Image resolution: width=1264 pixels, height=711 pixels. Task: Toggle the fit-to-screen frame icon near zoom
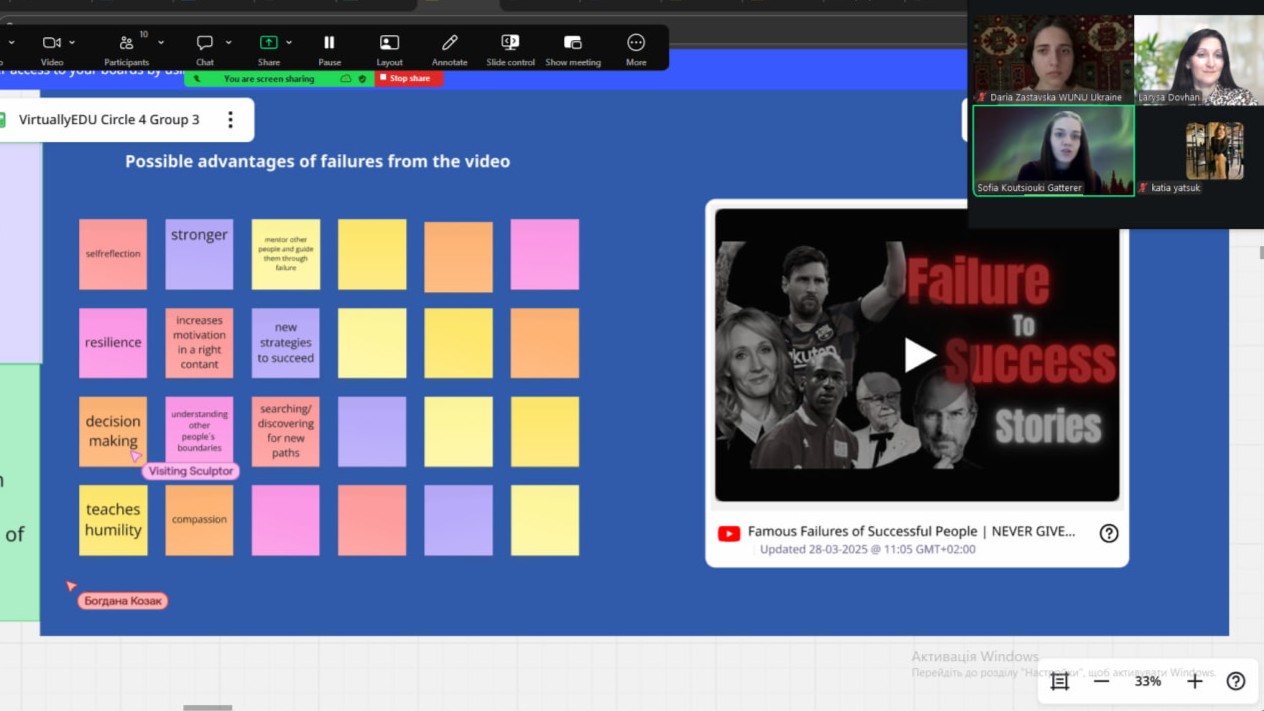pos(1060,681)
